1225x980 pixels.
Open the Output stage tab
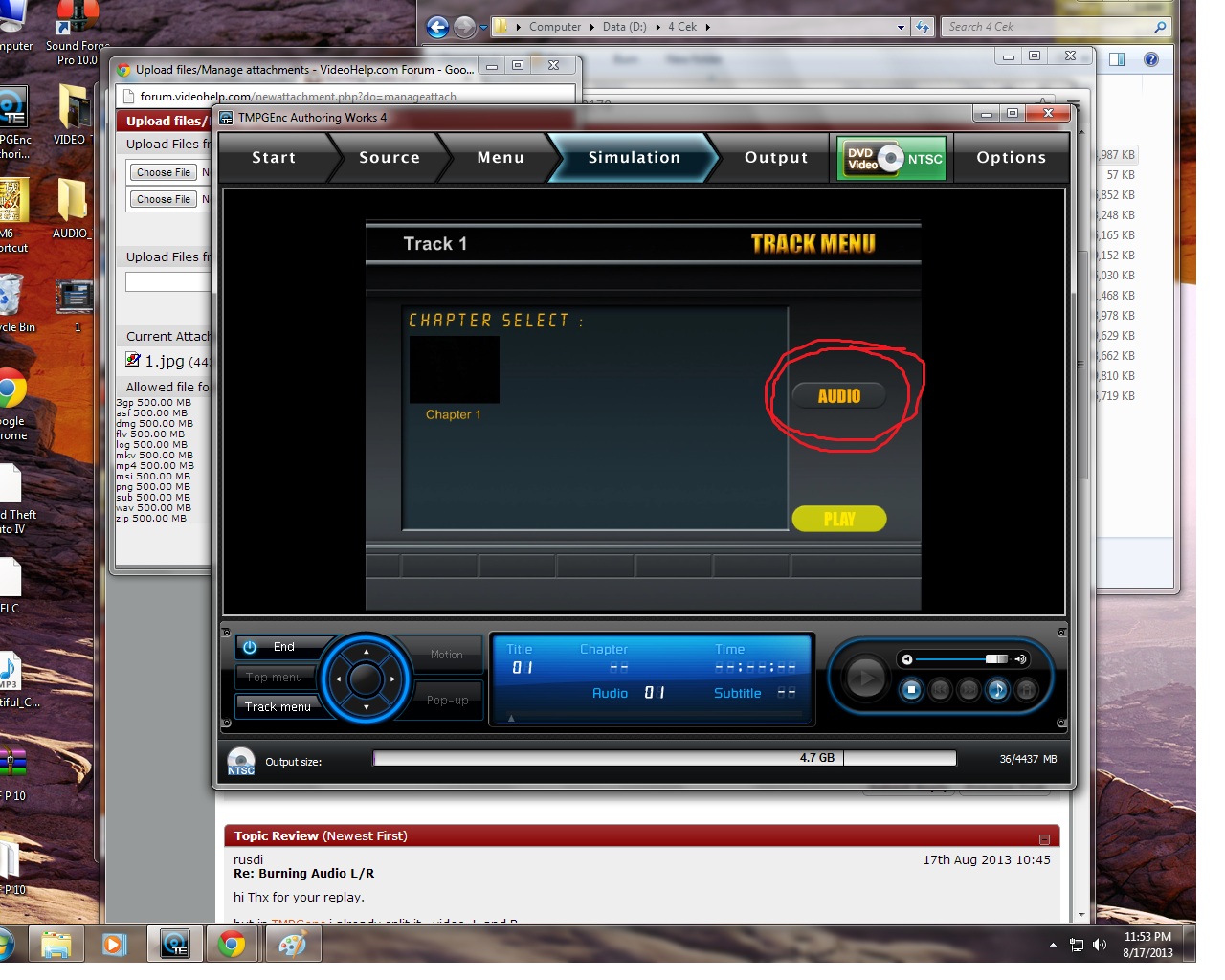(776, 157)
